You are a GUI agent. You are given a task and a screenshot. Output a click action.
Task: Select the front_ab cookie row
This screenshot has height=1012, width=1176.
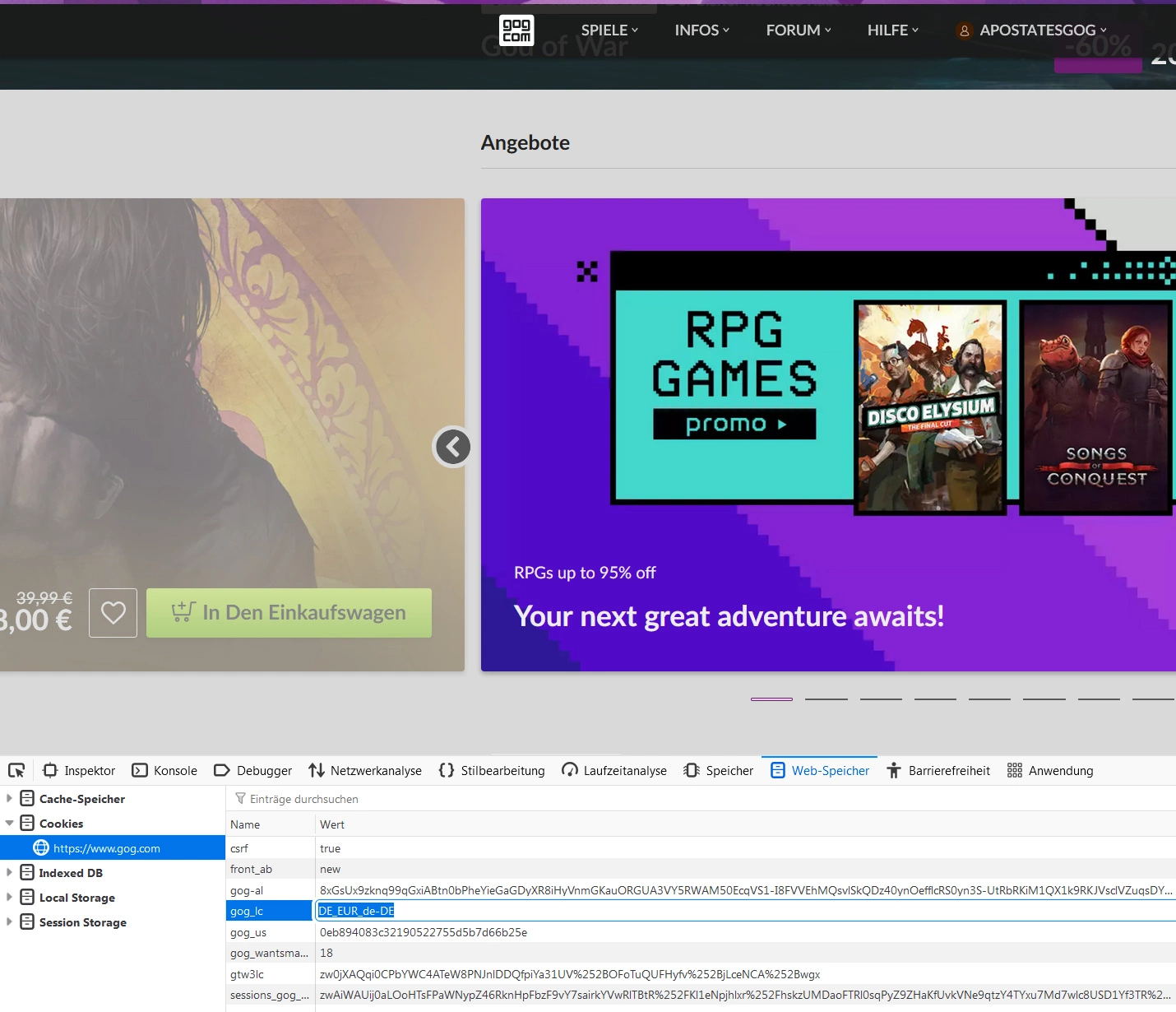701,869
